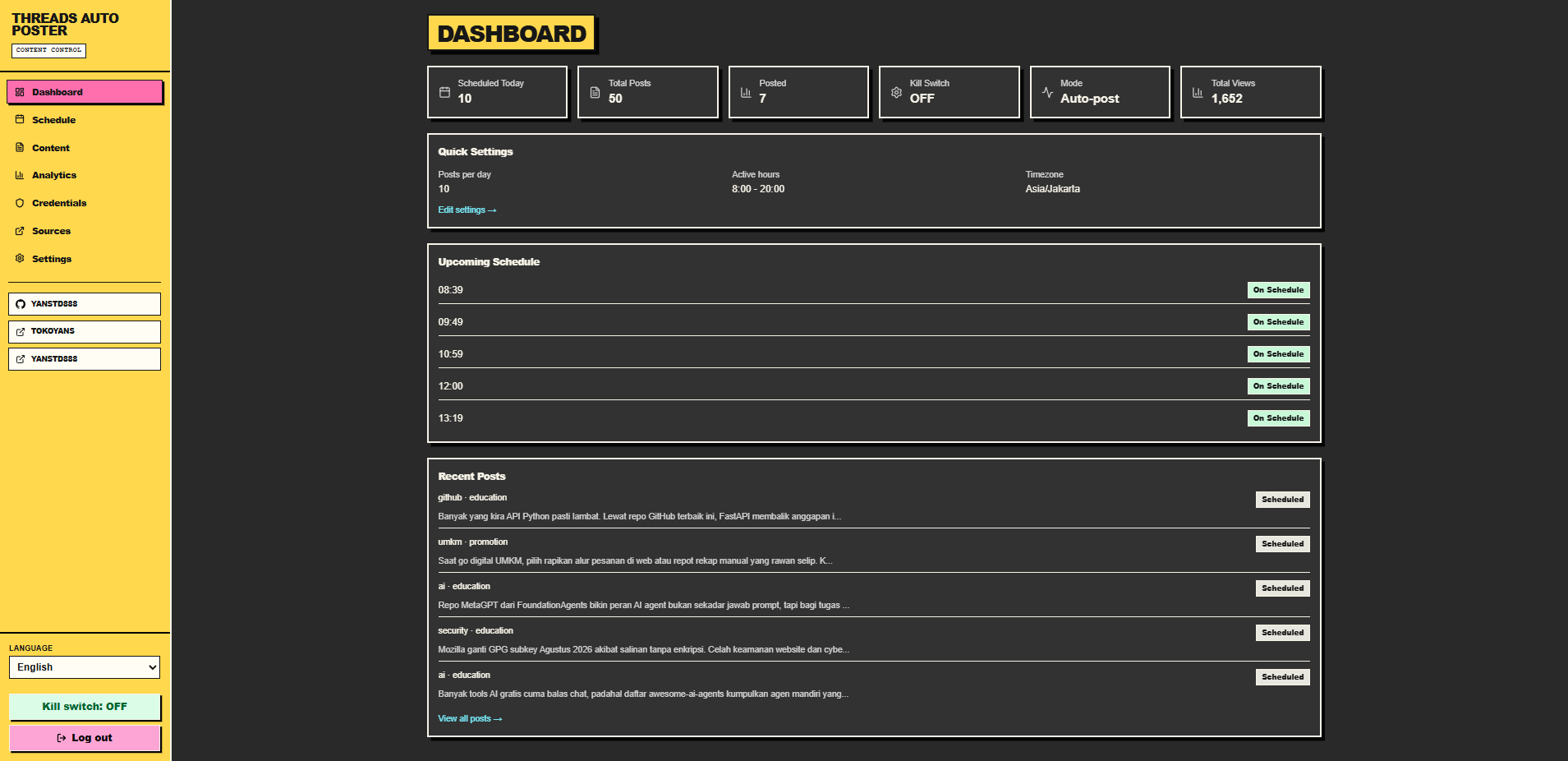Image resolution: width=1568 pixels, height=761 pixels.
Task: Click the Schedule calendar icon in sidebar
Action: coord(20,119)
